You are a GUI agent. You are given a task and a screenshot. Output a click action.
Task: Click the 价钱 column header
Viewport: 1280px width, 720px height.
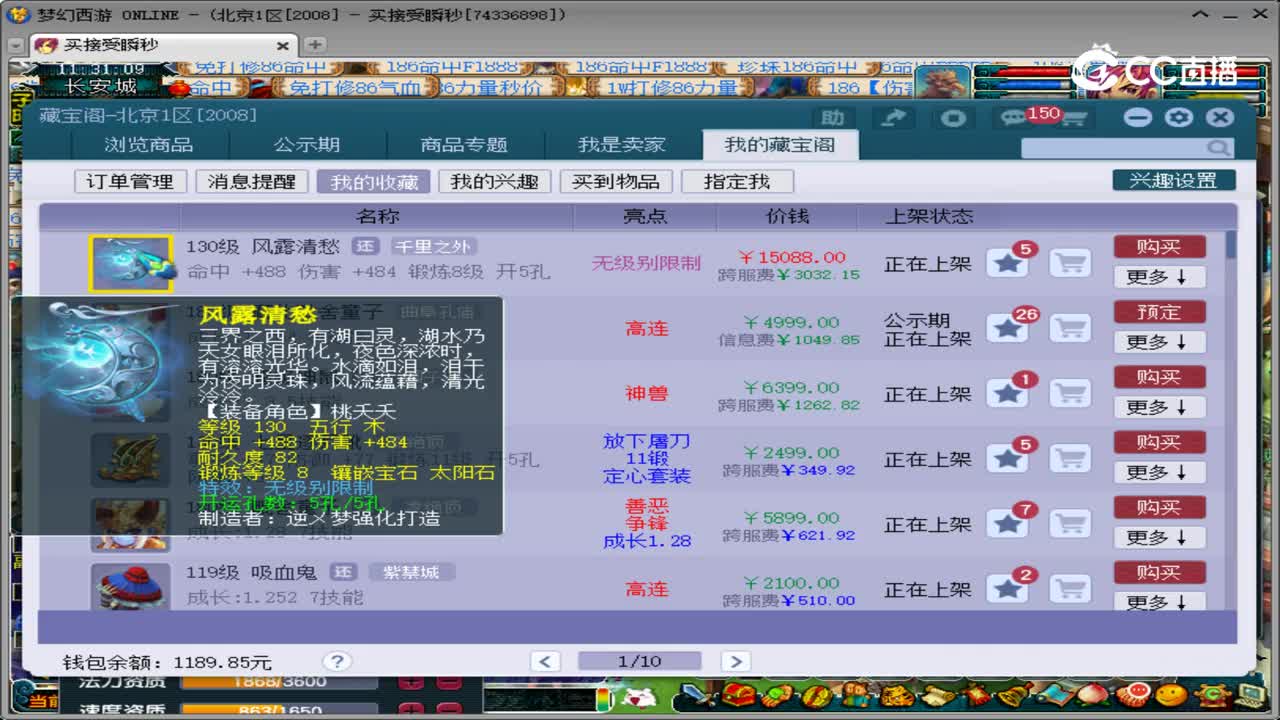(x=786, y=216)
